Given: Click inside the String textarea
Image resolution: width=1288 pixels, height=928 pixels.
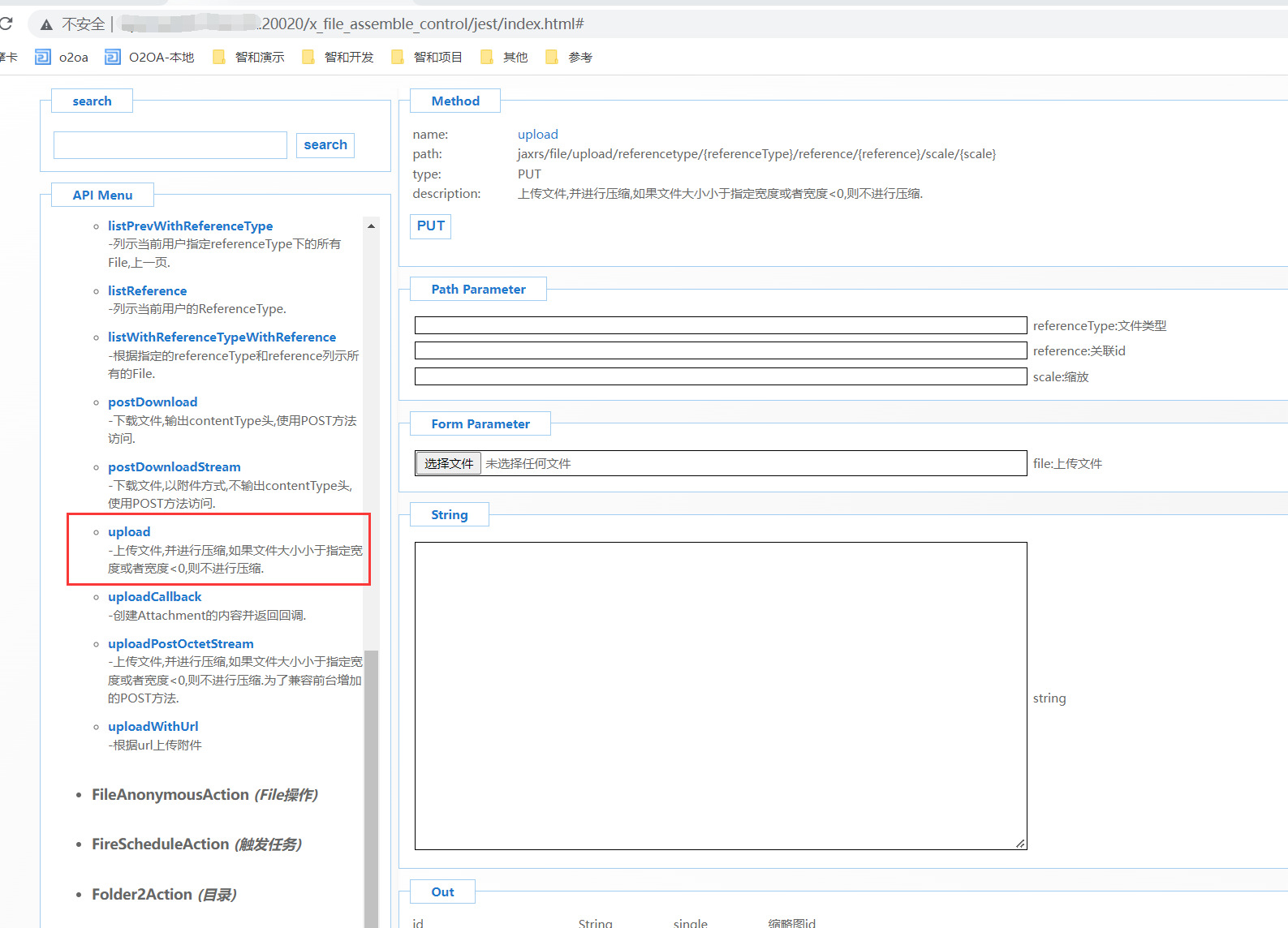Looking at the screenshot, I should tap(720, 695).
